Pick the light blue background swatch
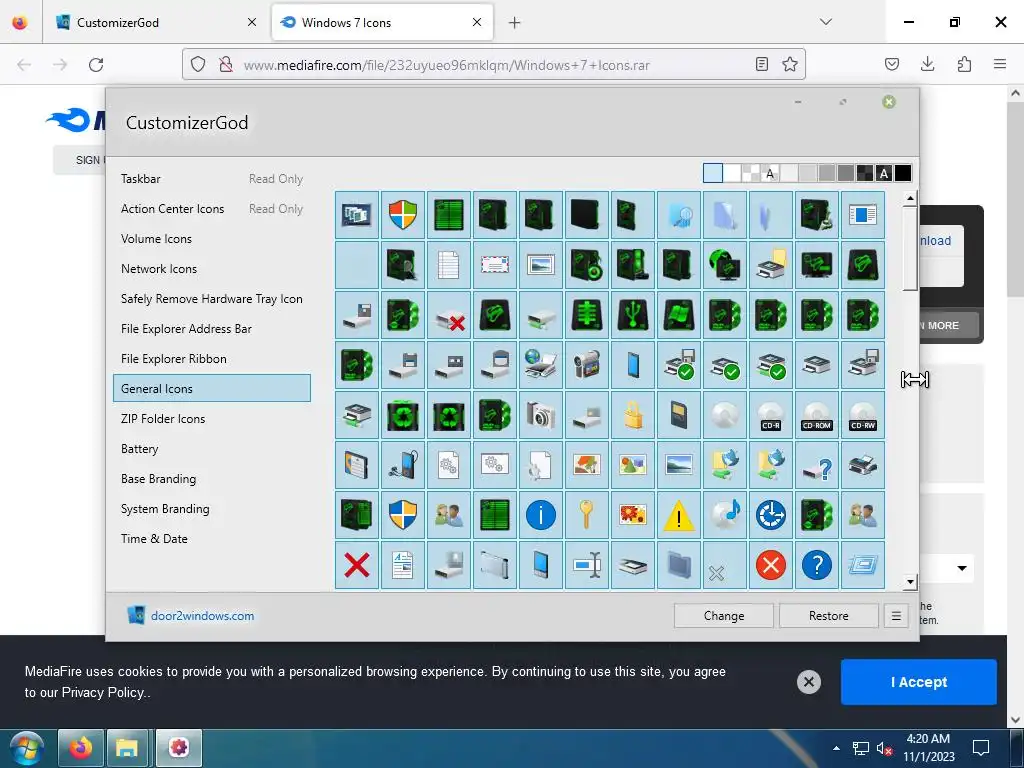 (712, 173)
